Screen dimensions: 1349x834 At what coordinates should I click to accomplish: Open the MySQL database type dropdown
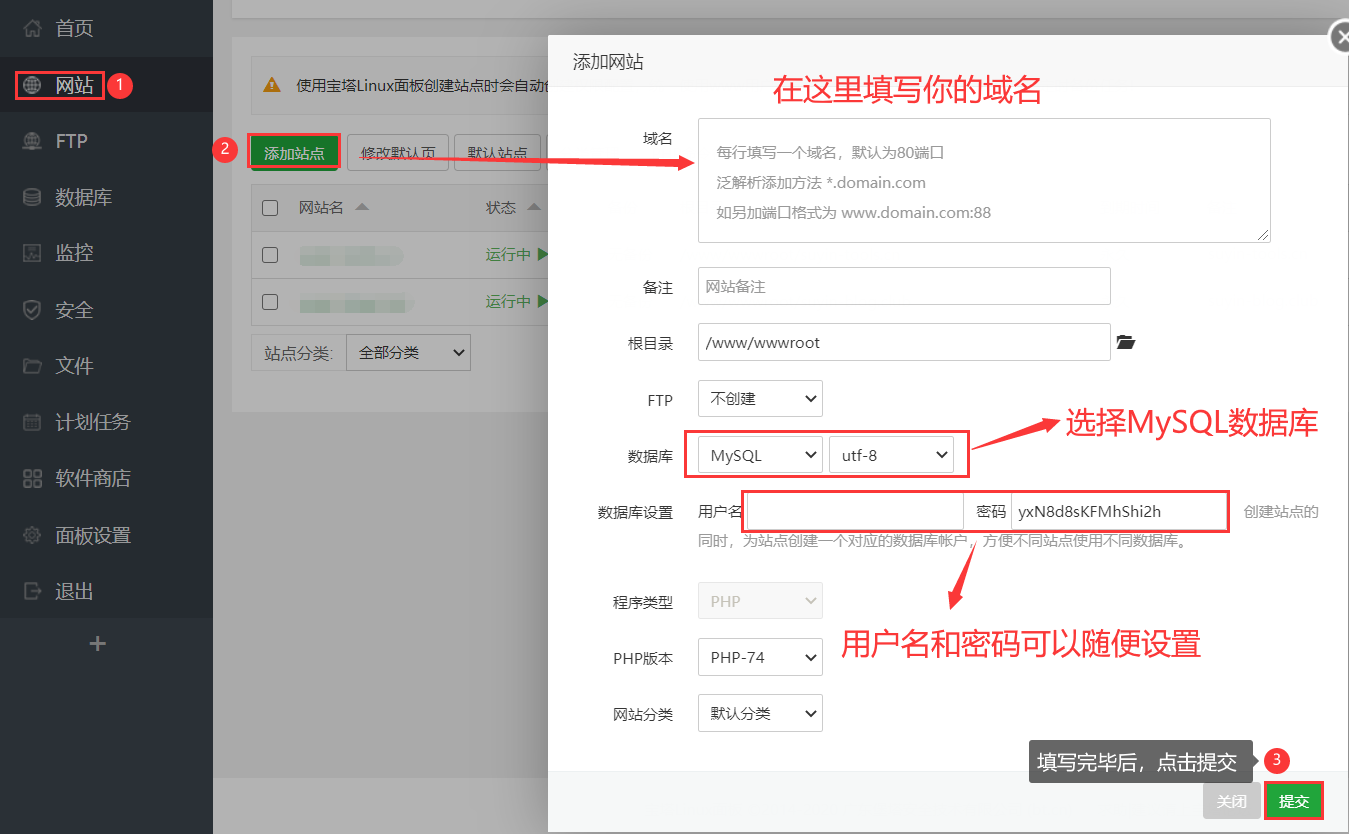760,455
